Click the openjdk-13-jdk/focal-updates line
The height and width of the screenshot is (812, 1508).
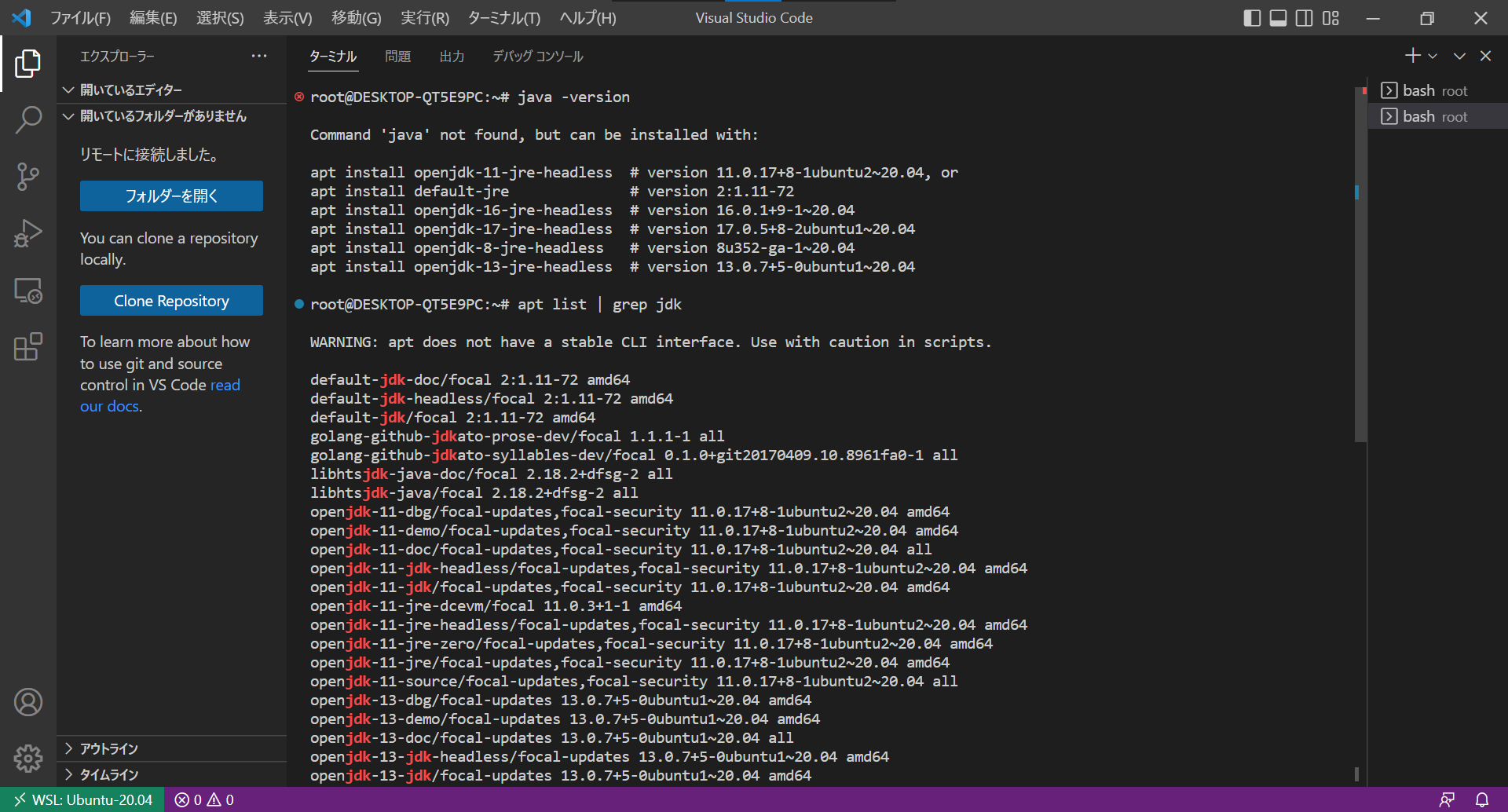(x=561, y=775)
